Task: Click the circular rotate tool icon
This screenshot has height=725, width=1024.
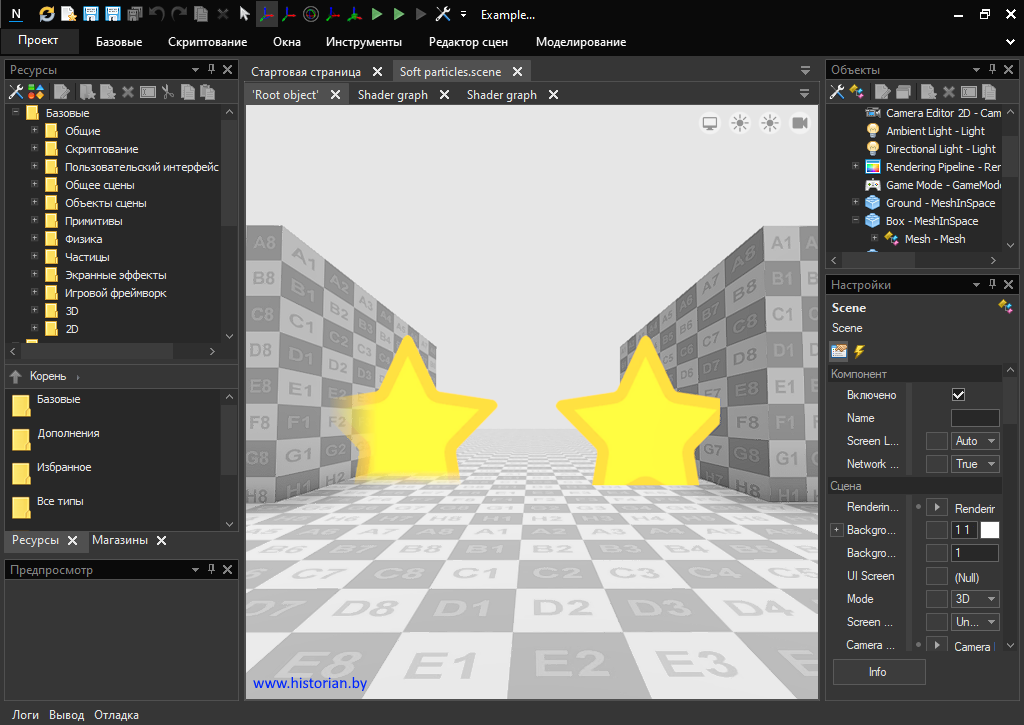Action: pyautogui.click(x=311, y=14)
